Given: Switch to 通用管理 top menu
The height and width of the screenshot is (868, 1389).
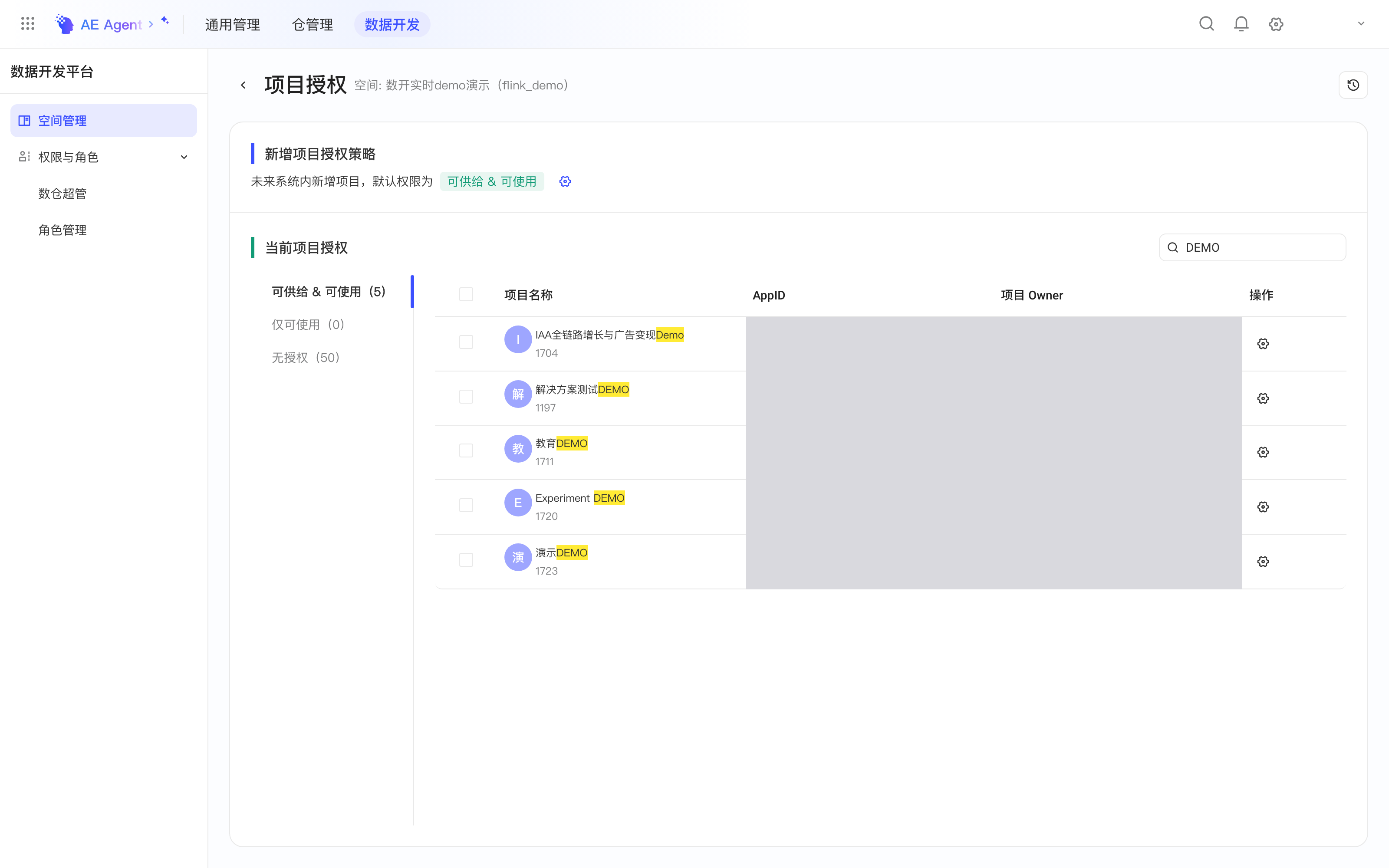Looking at the screenshot, I should 233,24.
